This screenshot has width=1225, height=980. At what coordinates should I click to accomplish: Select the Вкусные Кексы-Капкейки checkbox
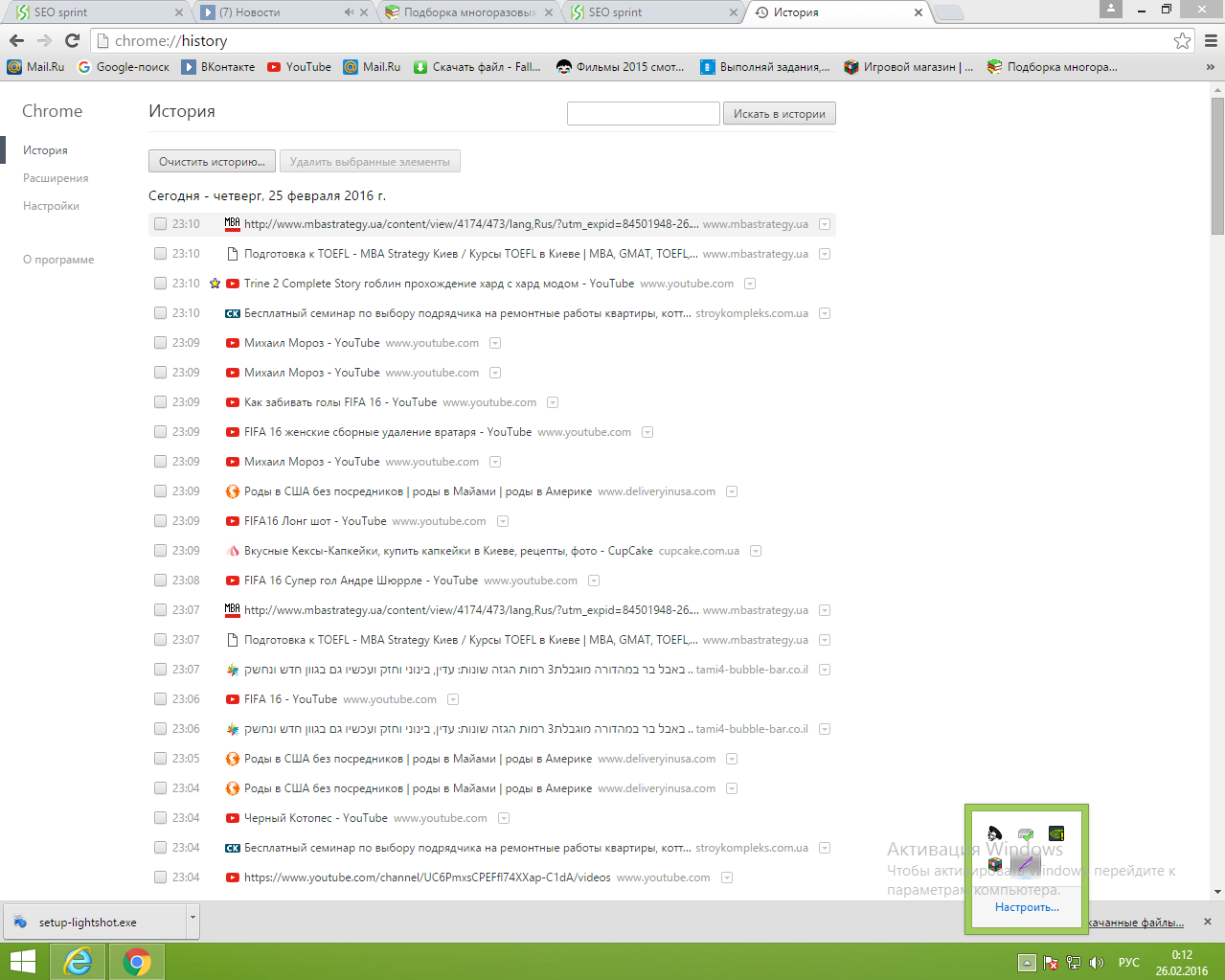[x=161, y=551]
